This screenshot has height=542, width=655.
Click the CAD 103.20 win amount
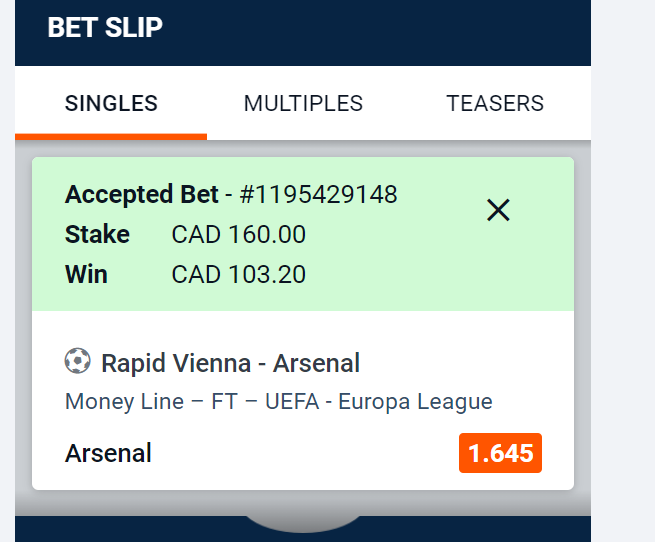point(238,274)
